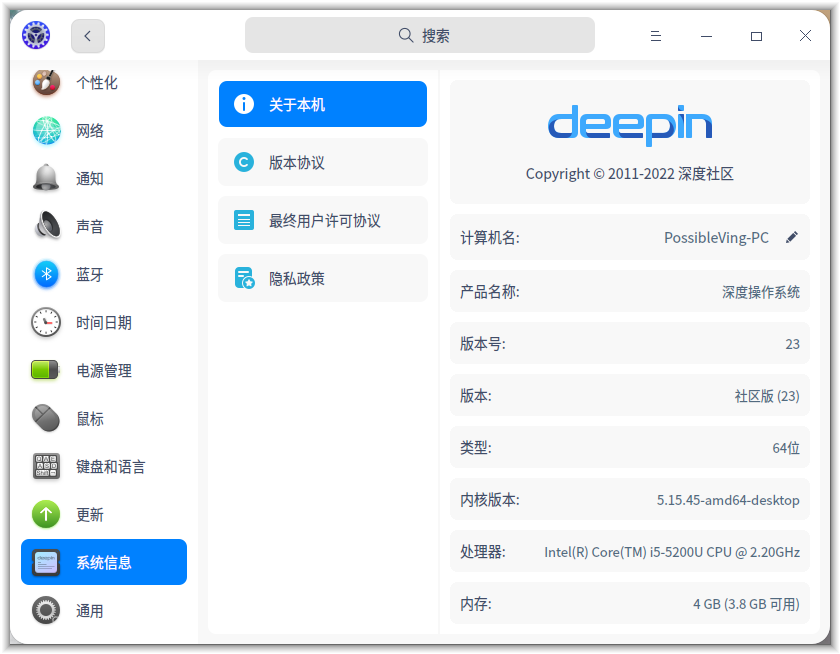Click the 最终用户许可协议 document icon
840x654 pixels.
pyautogui.click(x=244, y=220)
